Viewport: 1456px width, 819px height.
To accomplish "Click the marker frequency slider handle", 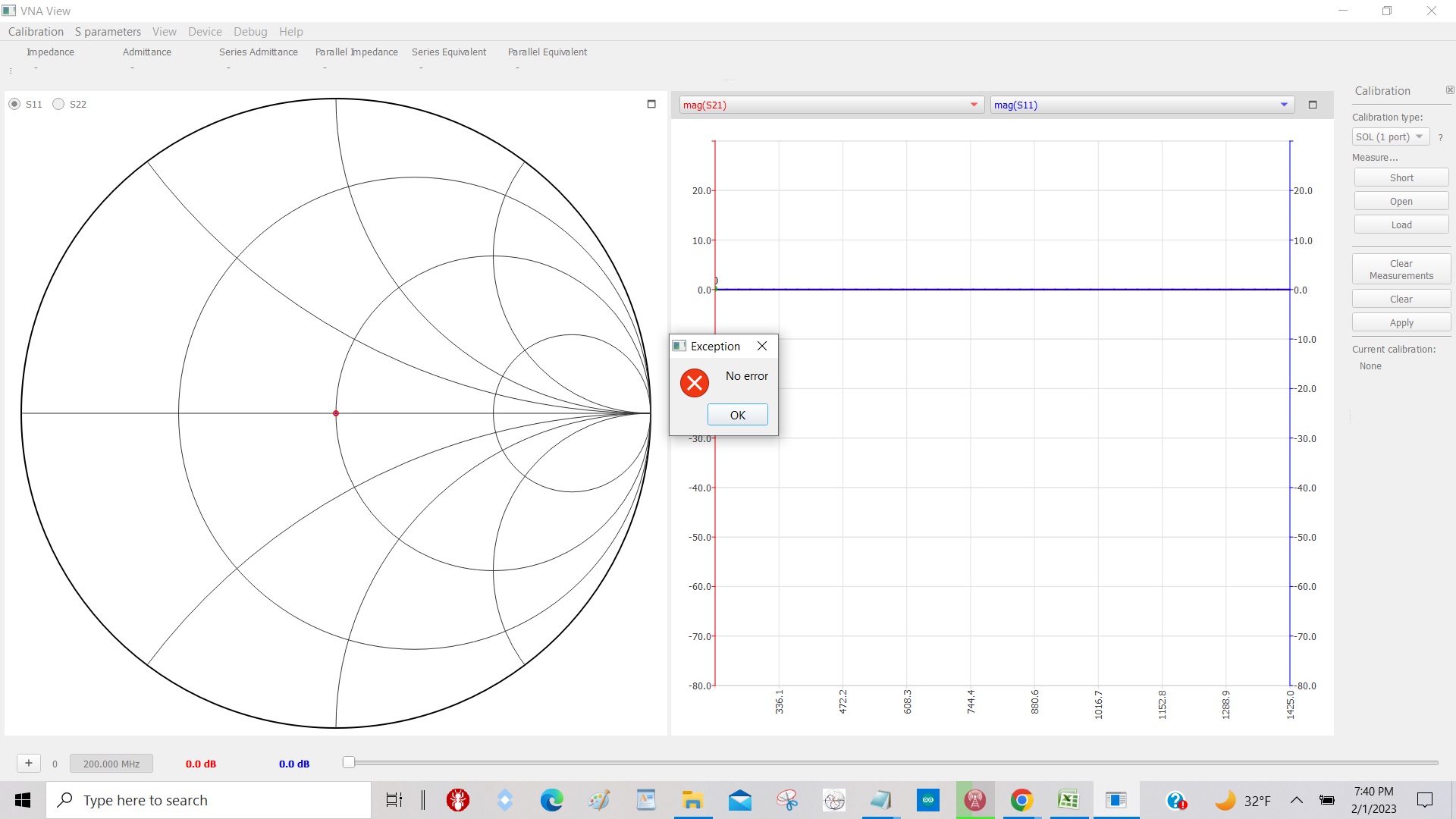I will (x=349, y=762).
